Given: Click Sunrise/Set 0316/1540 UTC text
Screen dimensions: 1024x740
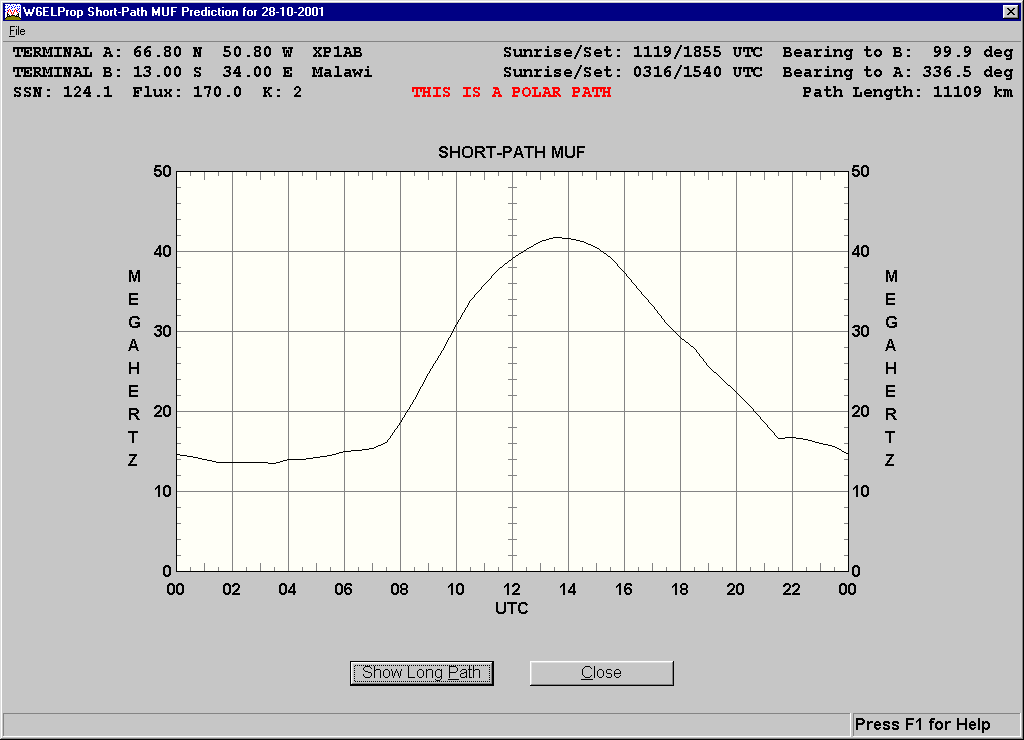Looking at the screenshot, I should 632,72.
